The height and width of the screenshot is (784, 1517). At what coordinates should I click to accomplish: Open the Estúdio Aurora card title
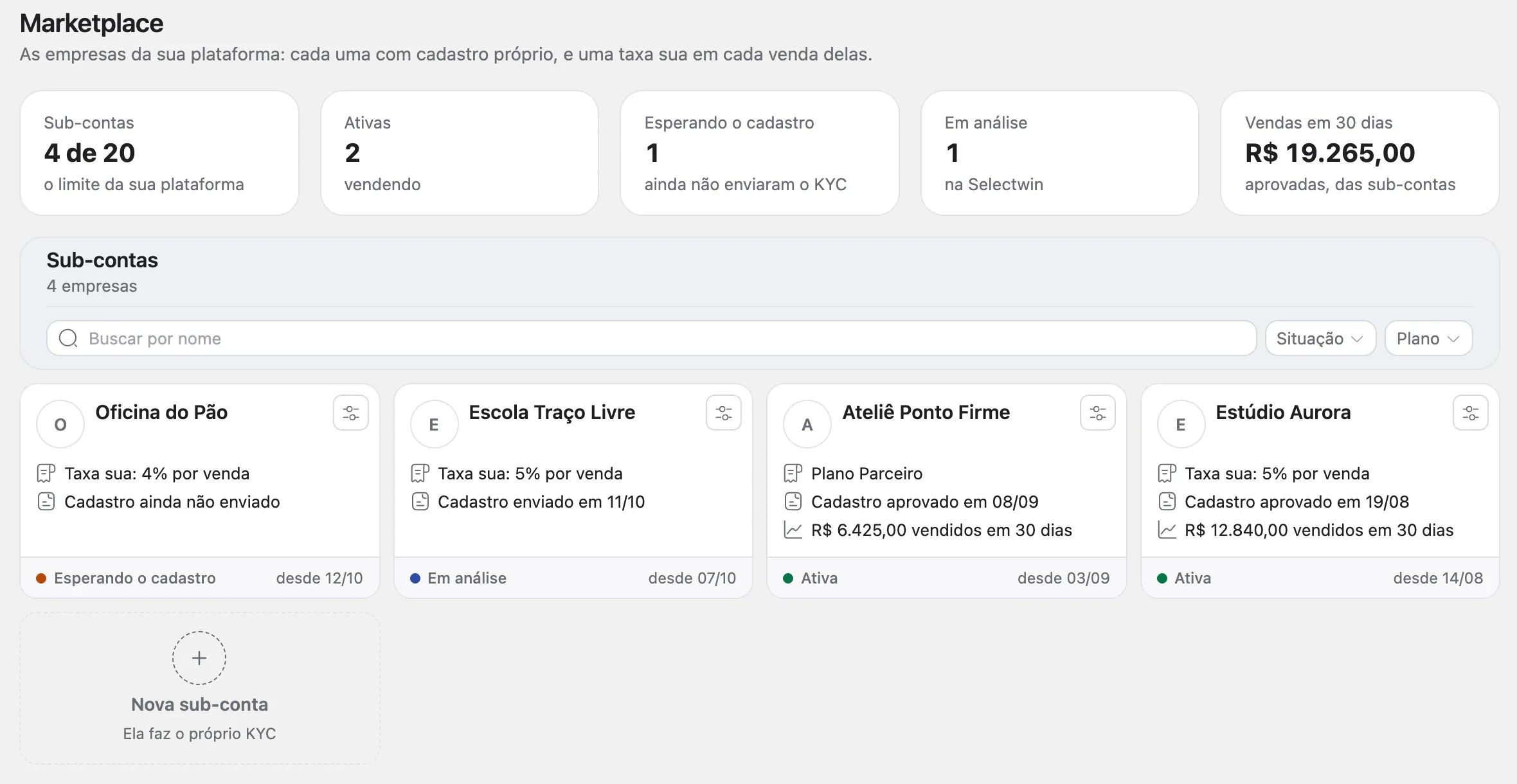[x=1283, y=413]
